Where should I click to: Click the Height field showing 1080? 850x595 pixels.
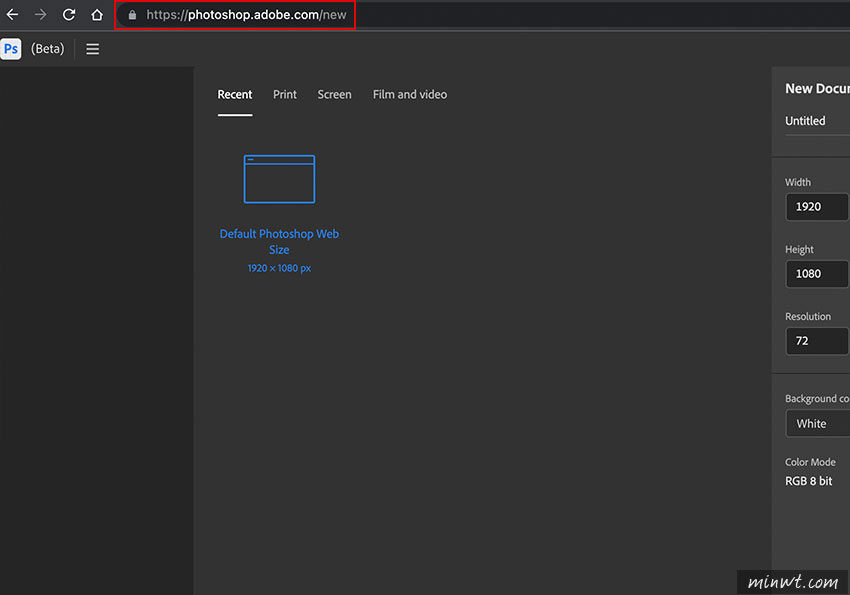point(817,274)
